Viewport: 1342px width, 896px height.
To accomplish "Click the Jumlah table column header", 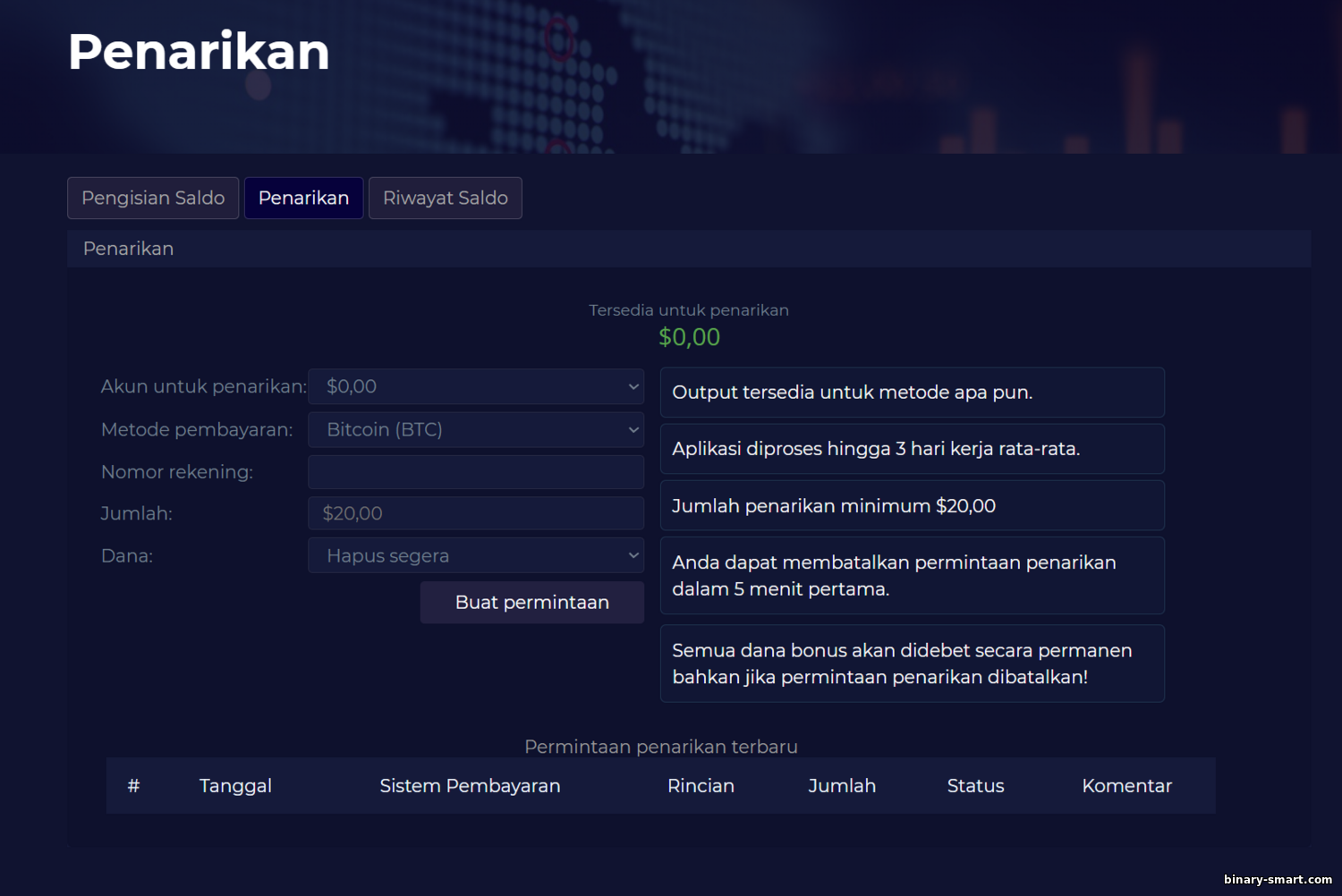I will point(842,786).
